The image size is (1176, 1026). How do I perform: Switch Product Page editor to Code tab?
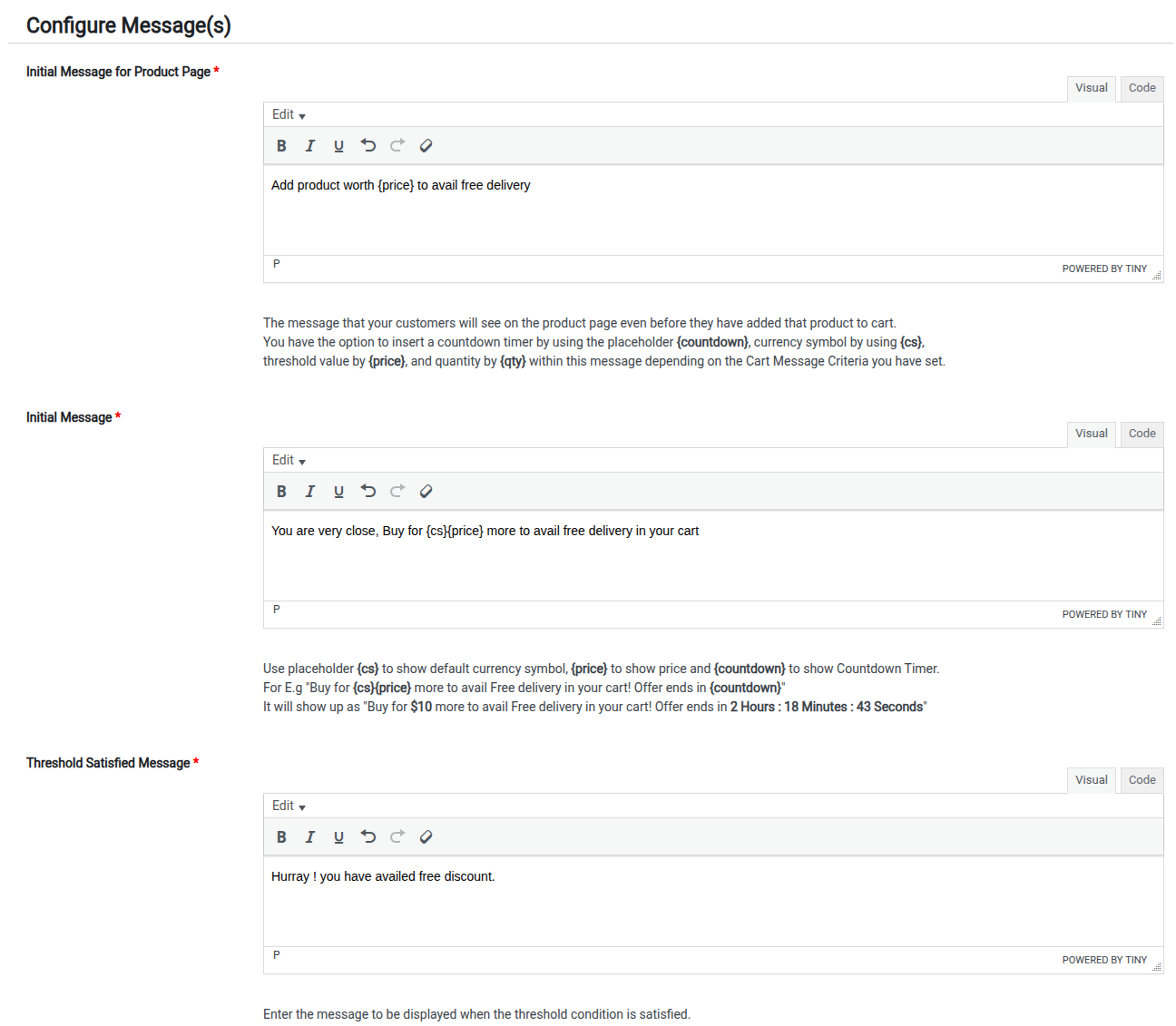tap(1142, 89)
